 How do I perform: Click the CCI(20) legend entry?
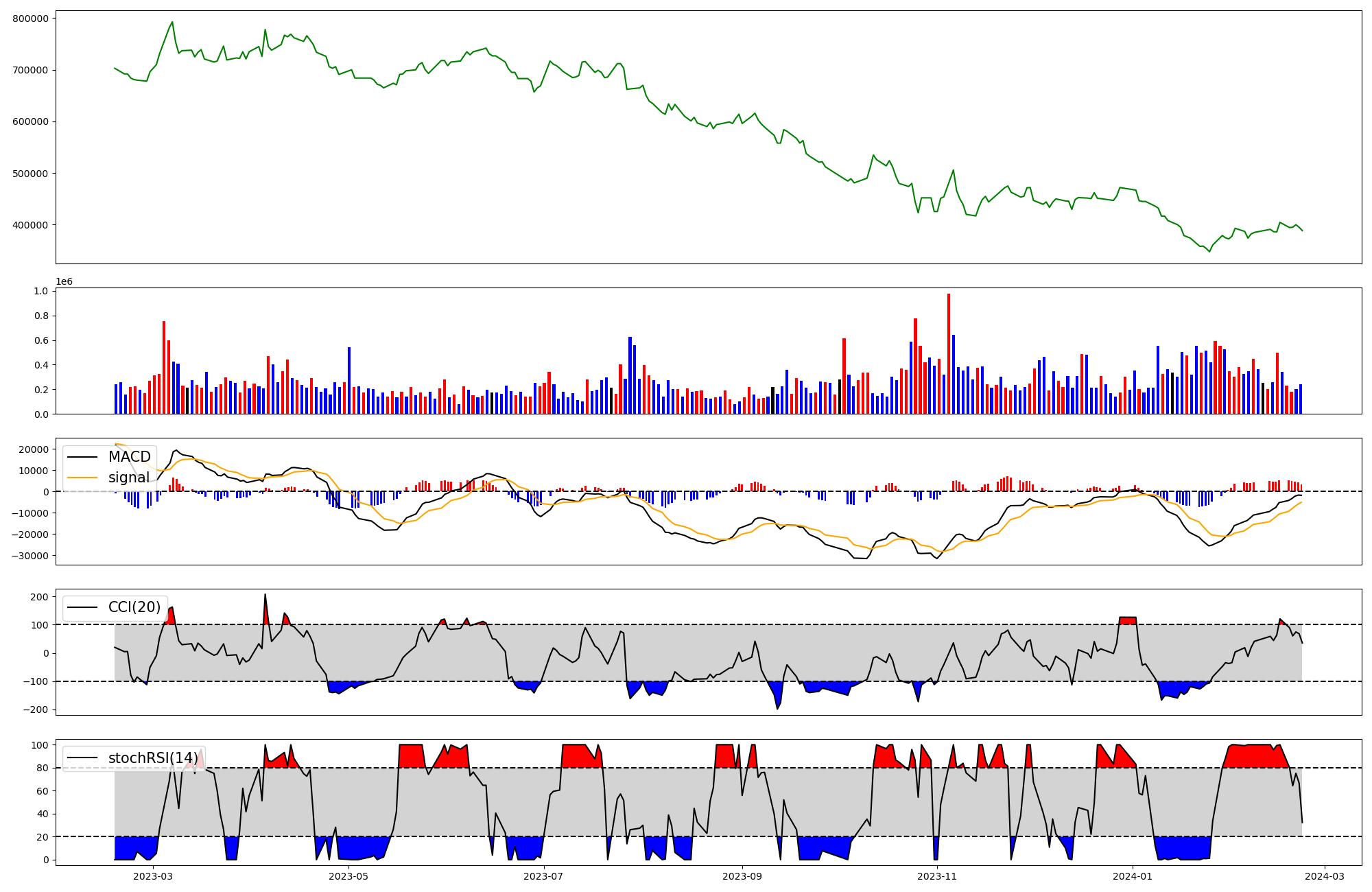pos(134,607)
